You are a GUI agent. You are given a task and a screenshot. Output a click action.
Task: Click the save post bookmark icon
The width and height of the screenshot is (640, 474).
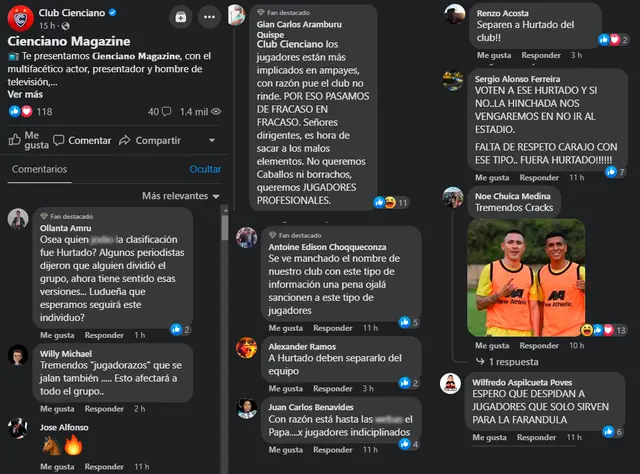[180, 17]
